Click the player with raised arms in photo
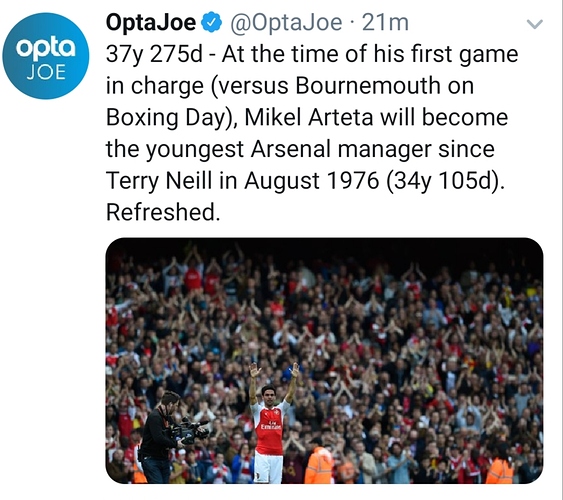The image size is (563, 500). 272,424
